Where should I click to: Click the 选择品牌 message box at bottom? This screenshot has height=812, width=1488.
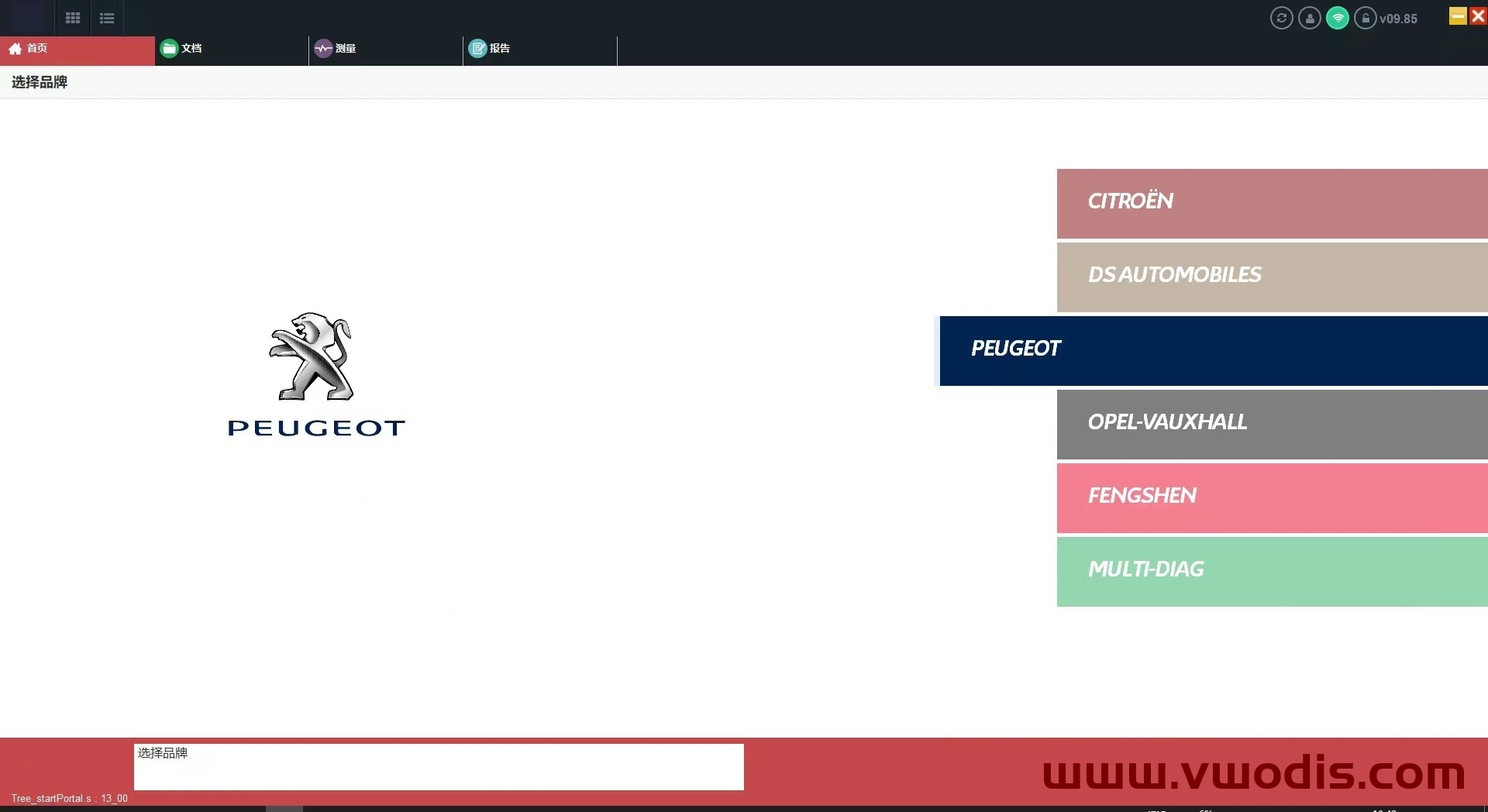coord(439,767)
